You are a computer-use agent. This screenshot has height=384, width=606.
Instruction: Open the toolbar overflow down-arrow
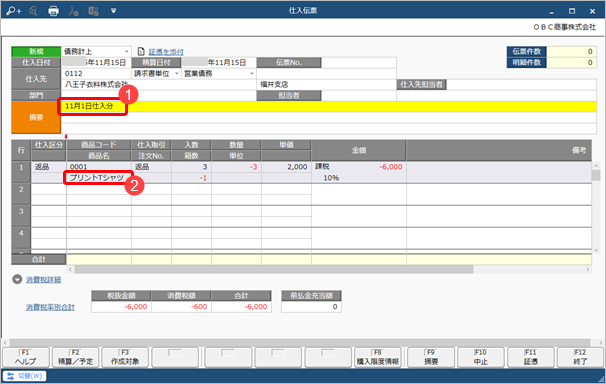click(x=113, y=11)
